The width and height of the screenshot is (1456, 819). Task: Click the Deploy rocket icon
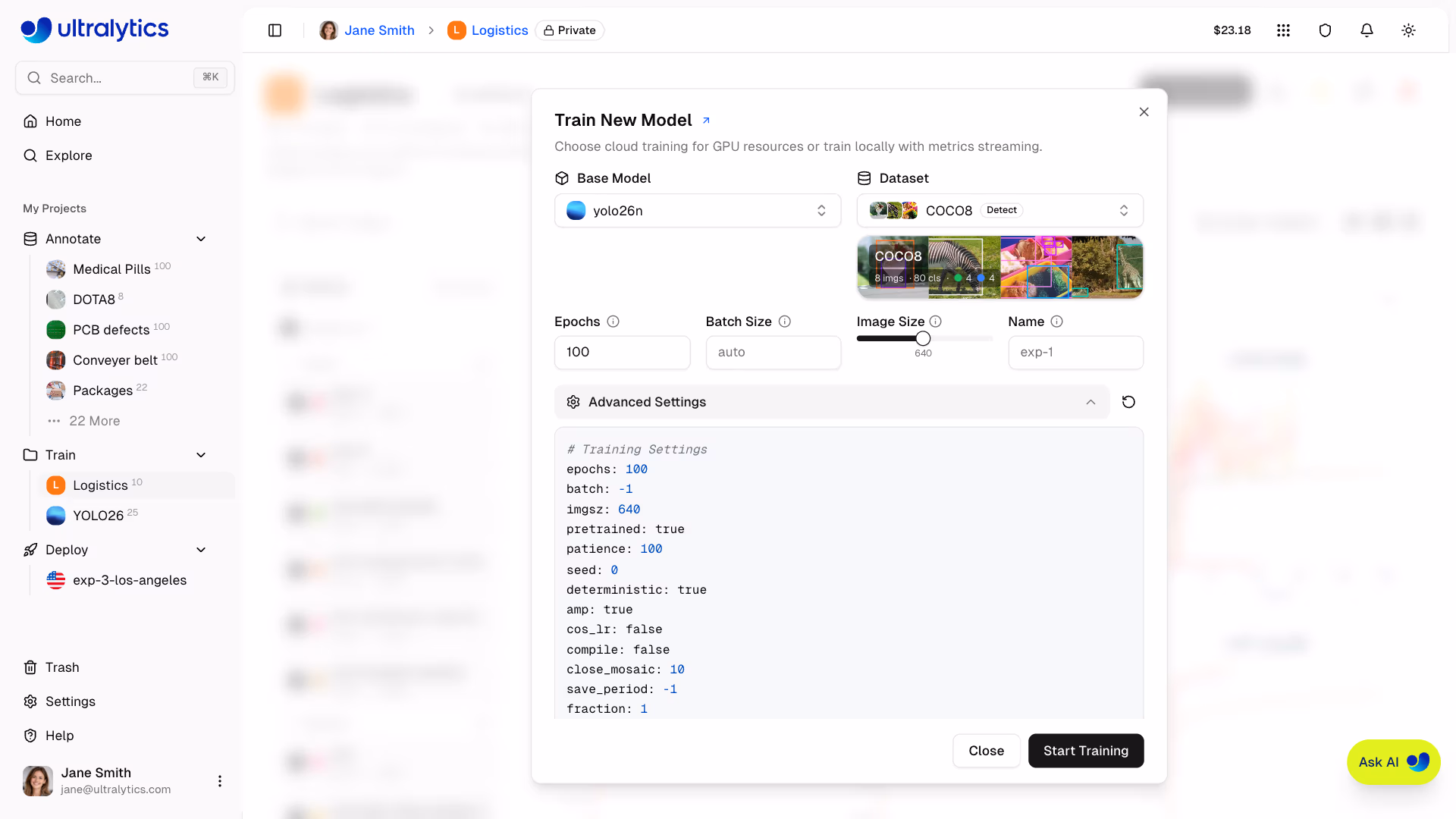click(30, 550)
